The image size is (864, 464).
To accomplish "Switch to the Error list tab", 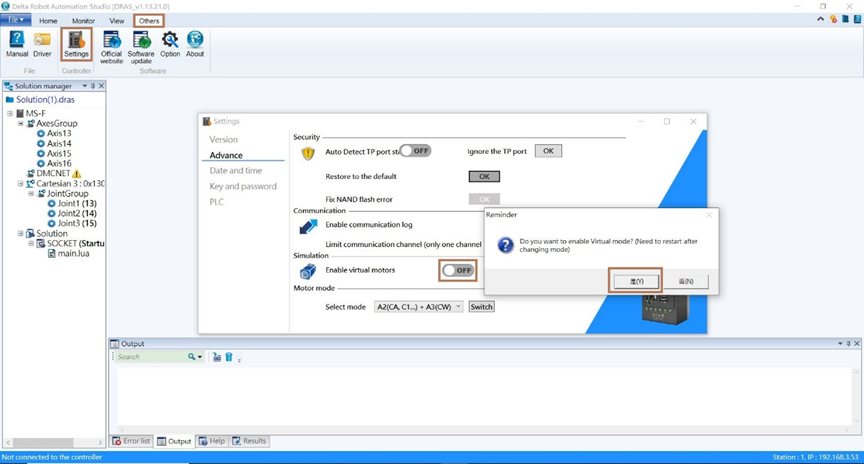I will point(131,441).
